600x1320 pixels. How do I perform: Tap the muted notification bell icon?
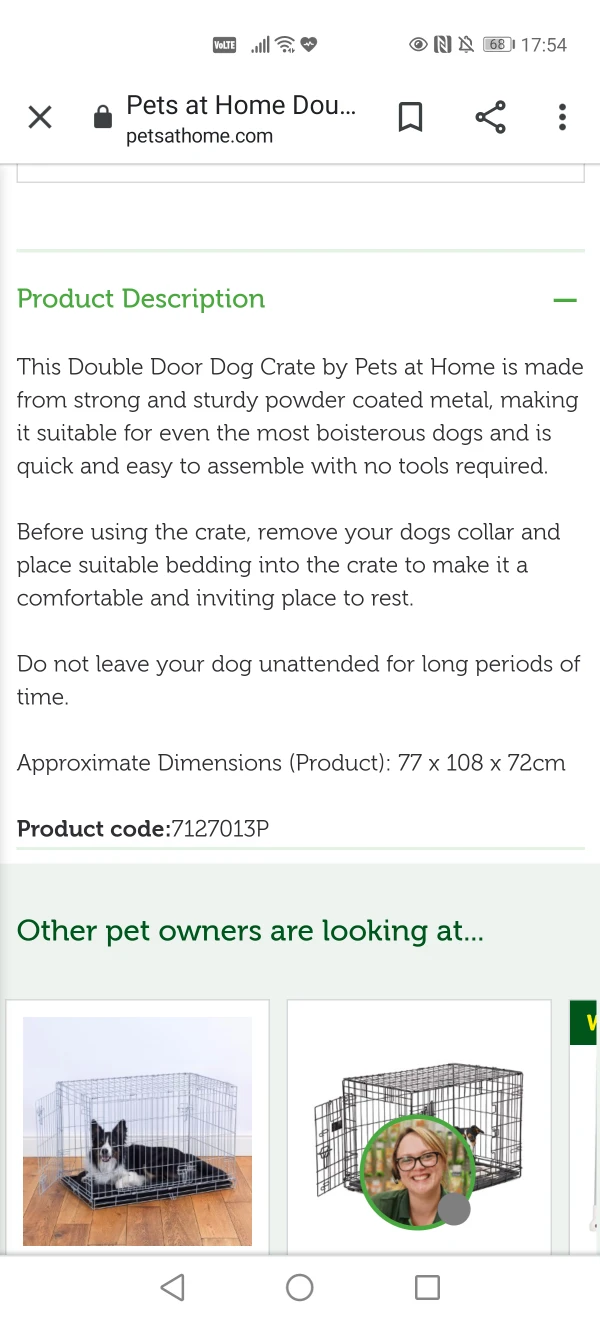[x=466, y=44]
